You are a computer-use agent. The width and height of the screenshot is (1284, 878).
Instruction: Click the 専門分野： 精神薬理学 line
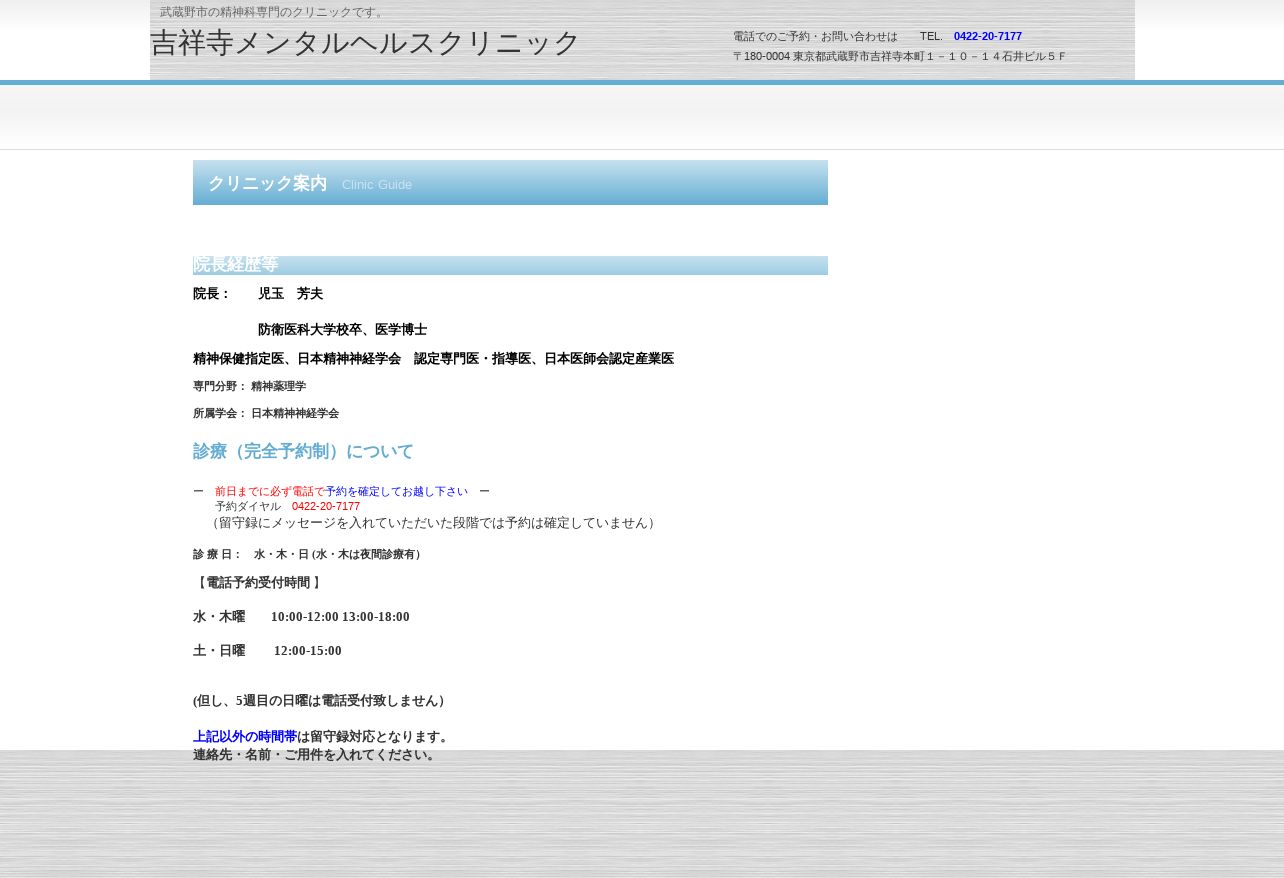(249, 386)
